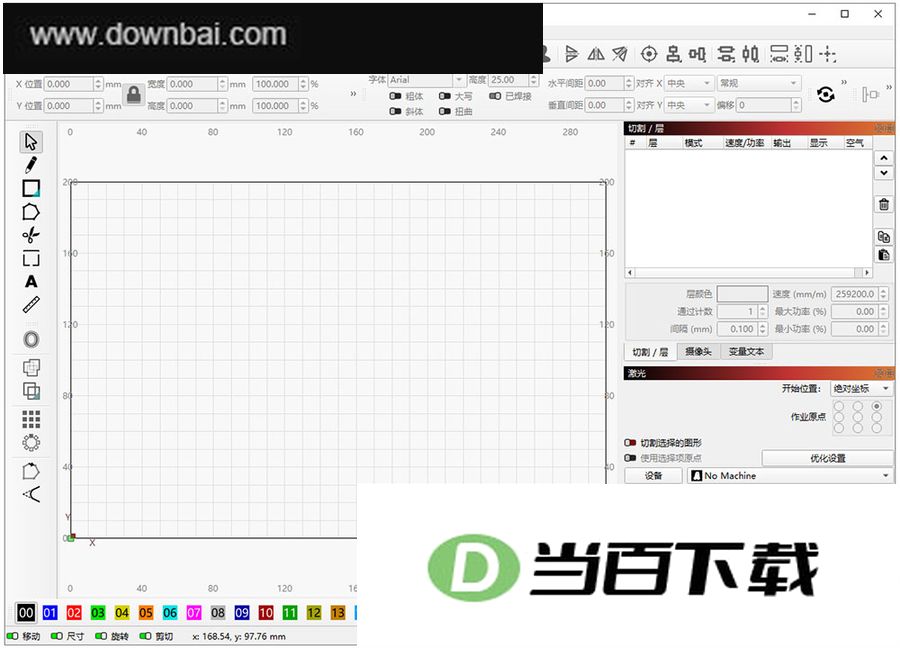Open the circular array tool

(x=31, y=442)
